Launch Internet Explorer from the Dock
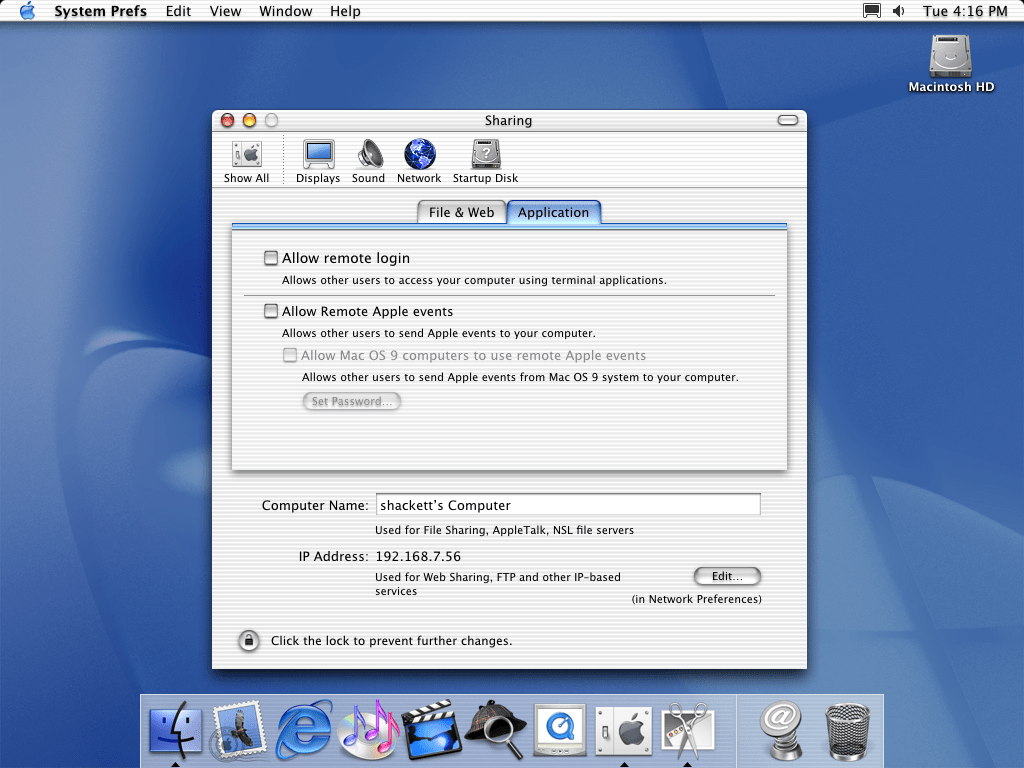Screen dimensions: 1024x768 tap(304, 728)
